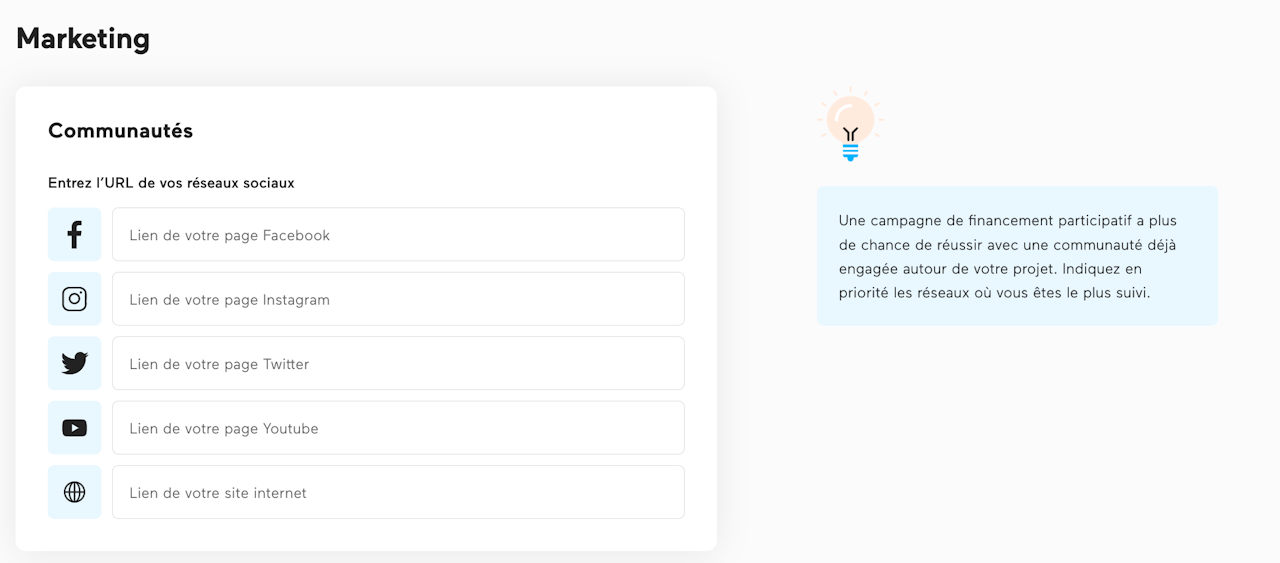
Task: Click tip line starting "de chance de réussir"
Action: click(1005, 244)
